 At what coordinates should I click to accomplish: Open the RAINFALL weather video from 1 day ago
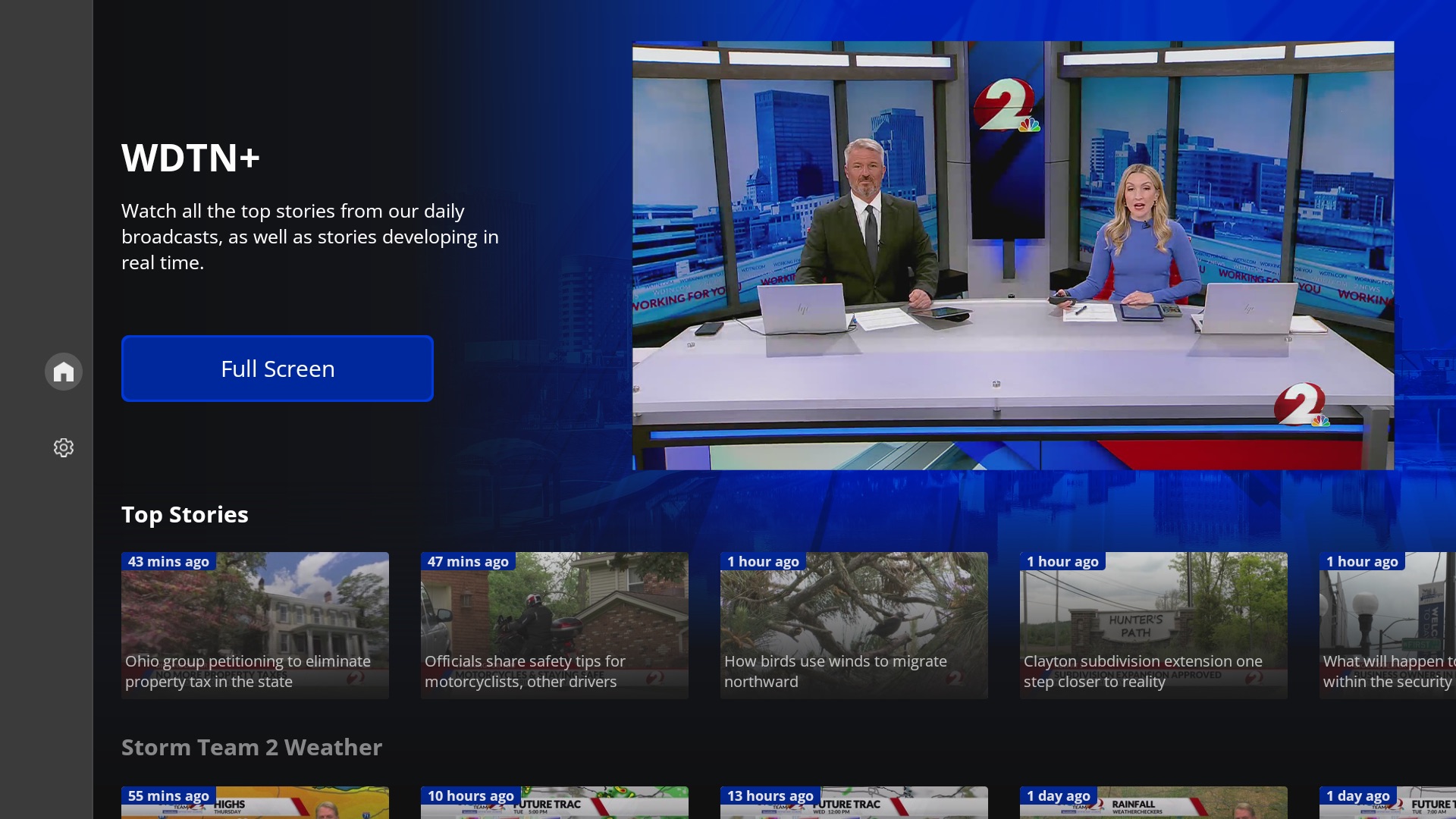pos(1153,802)
